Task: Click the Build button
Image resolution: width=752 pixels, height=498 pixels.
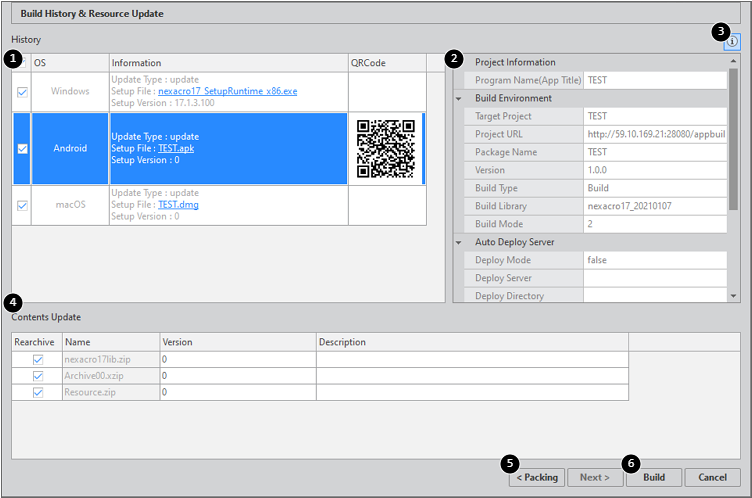Action: (x=654, y=477)
